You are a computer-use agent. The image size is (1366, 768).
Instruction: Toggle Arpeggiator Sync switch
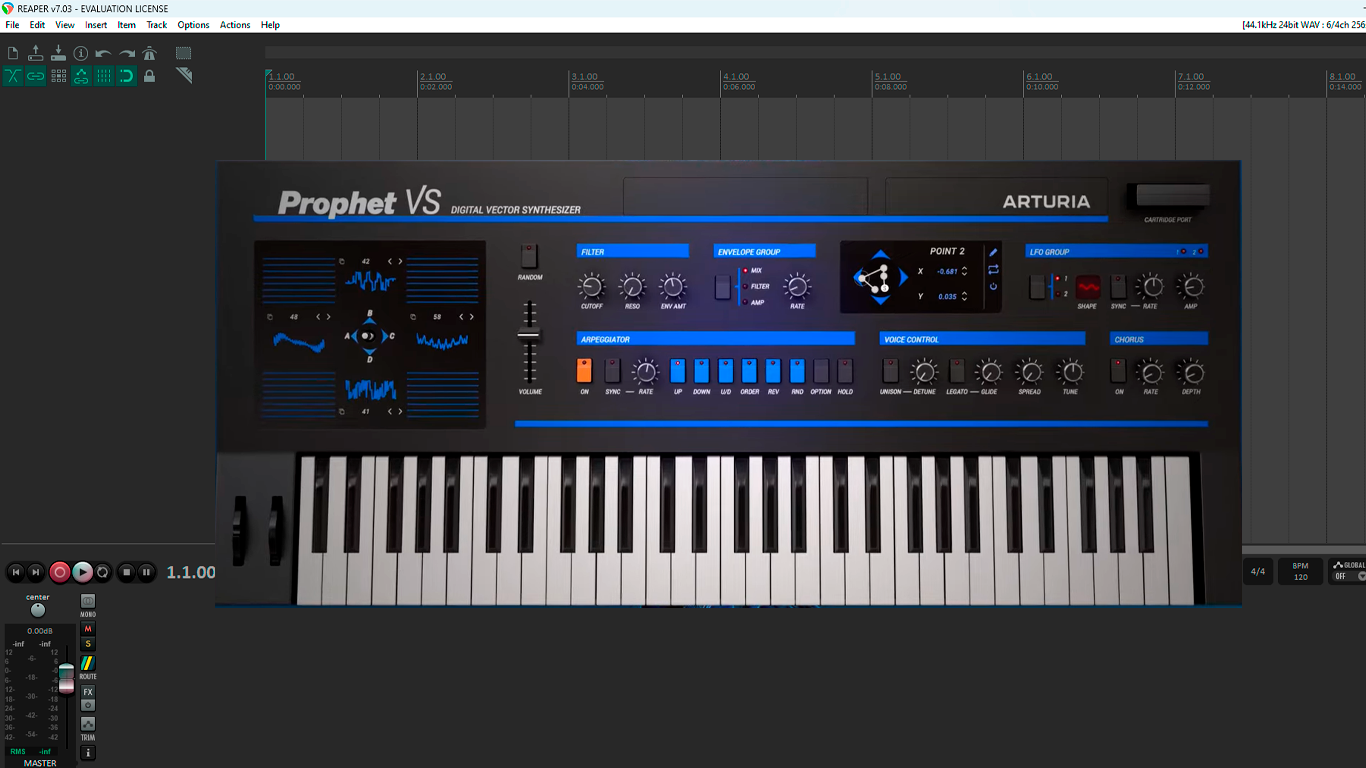pyautogui.click(x=613, y=371)
